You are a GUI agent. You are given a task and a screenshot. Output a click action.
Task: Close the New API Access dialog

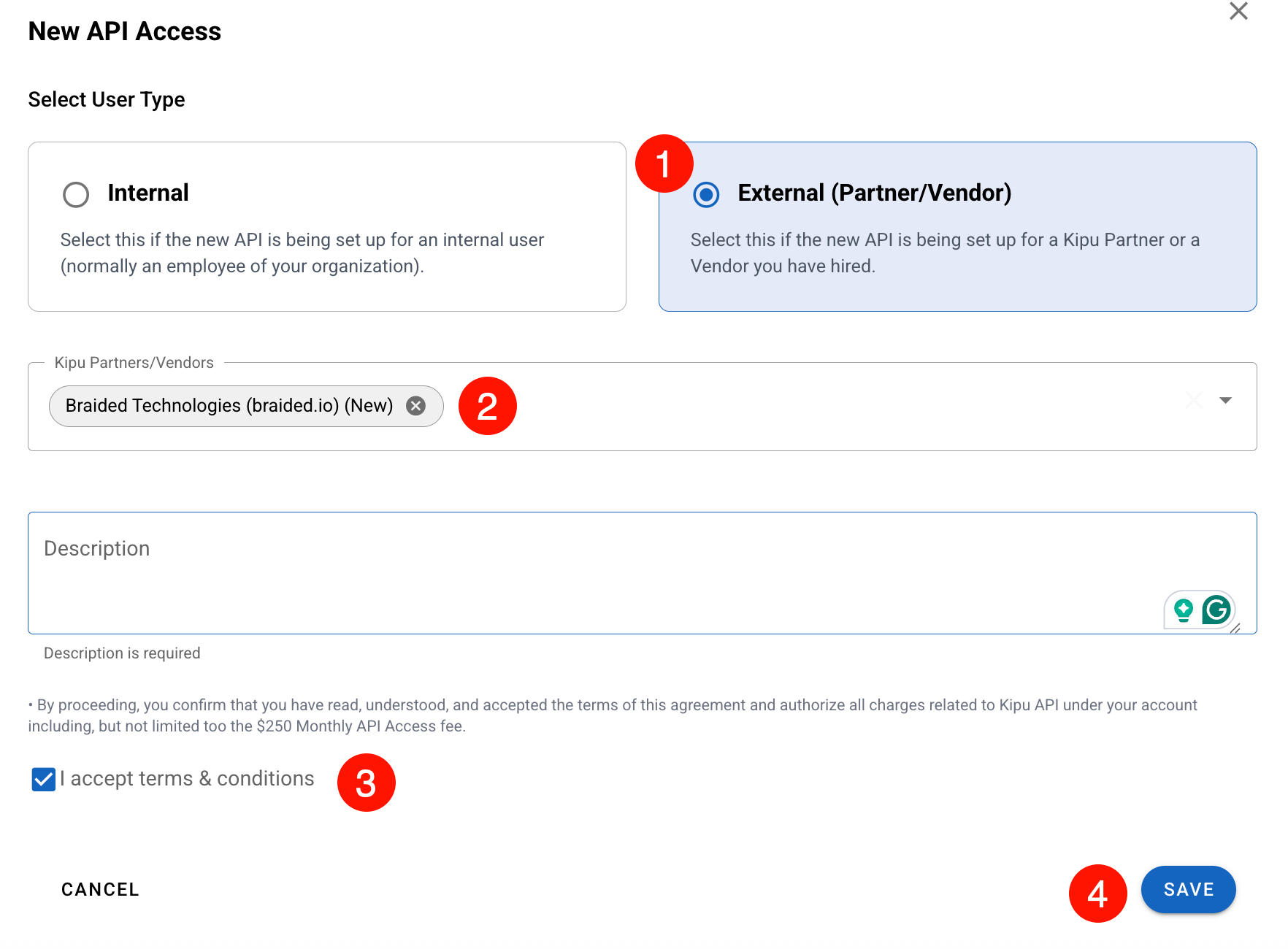pos(1238,11)
